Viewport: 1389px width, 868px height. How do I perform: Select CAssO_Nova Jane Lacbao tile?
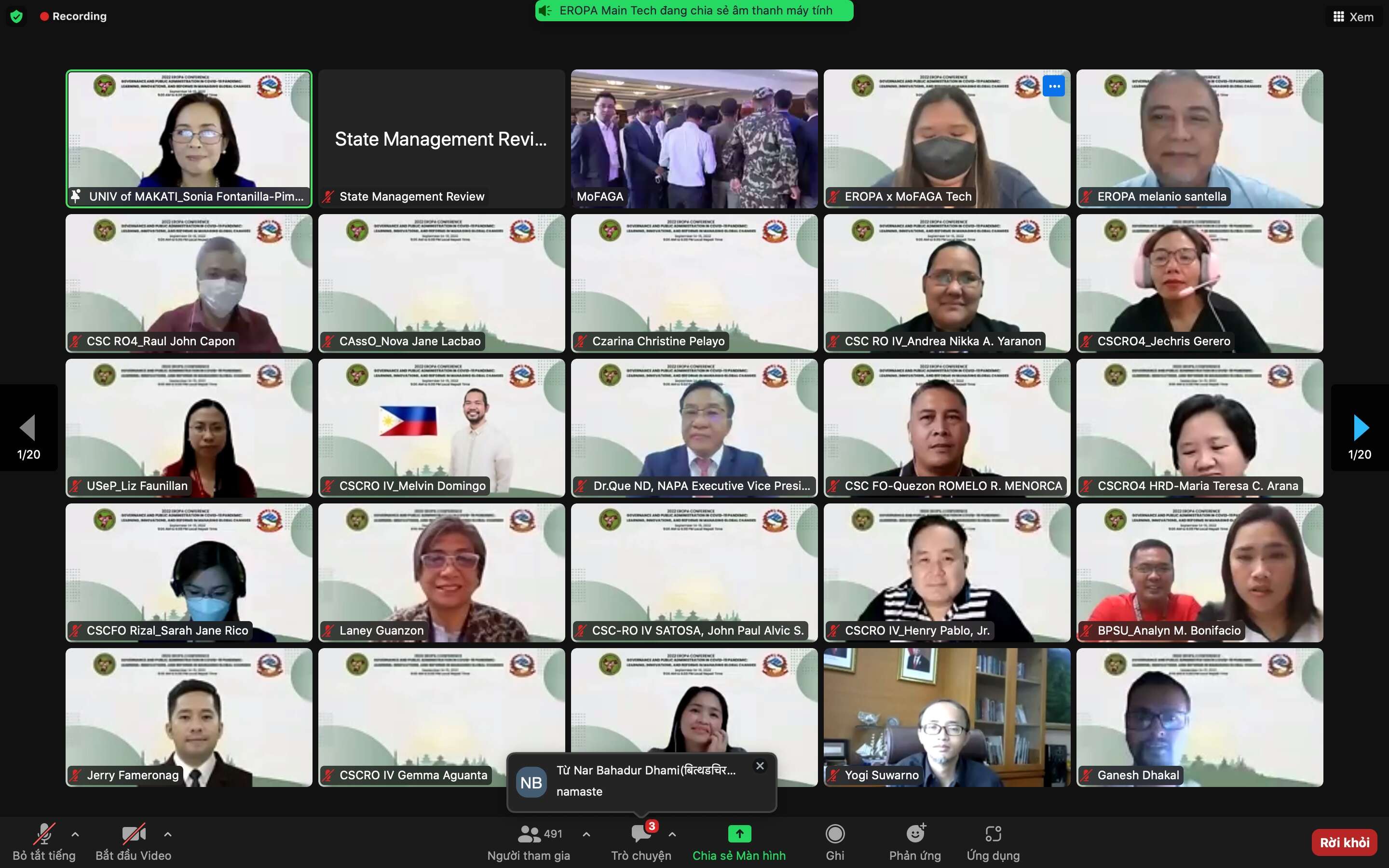pyautogui.click(x=441, y=284)
